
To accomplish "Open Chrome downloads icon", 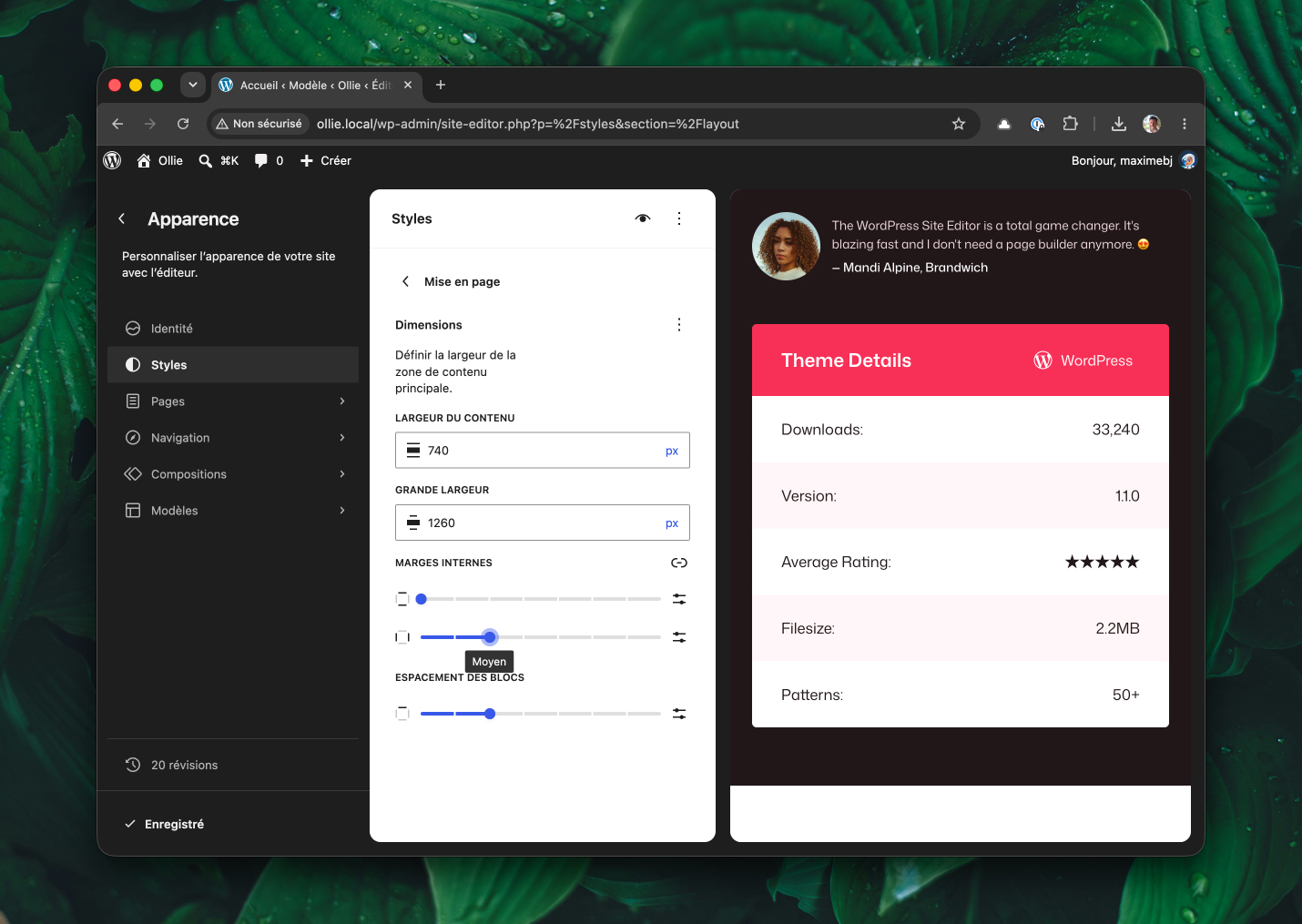I will point(1119,124).
